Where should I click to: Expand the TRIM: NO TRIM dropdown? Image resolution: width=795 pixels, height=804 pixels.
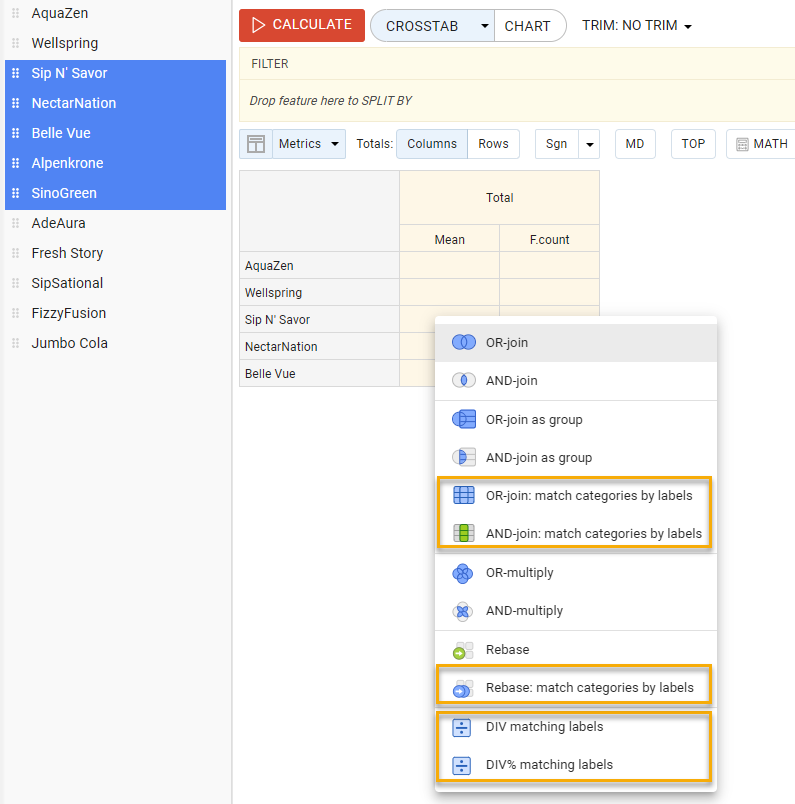pos(637,26)
